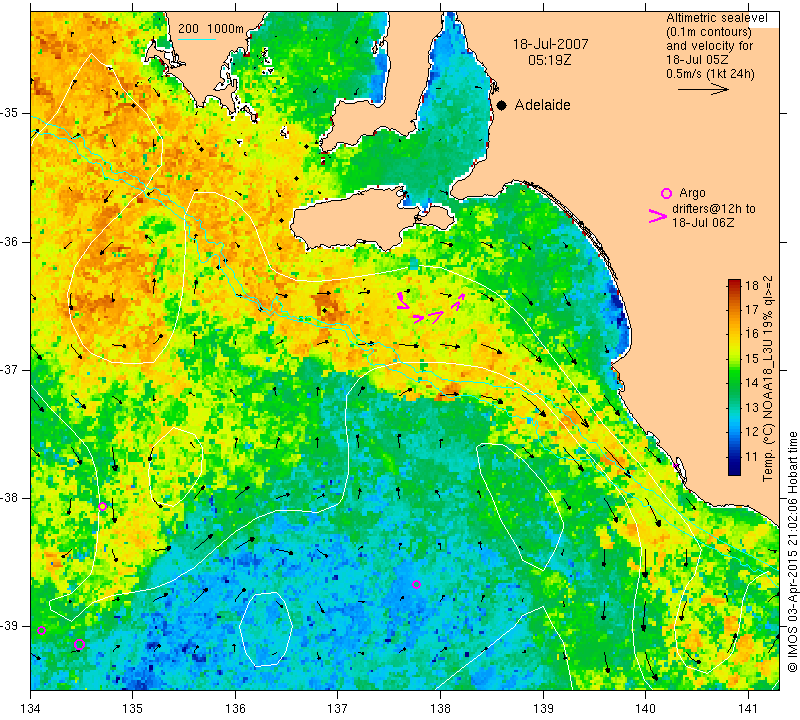Click the time stamp 05:19Z

pos(549,60)
